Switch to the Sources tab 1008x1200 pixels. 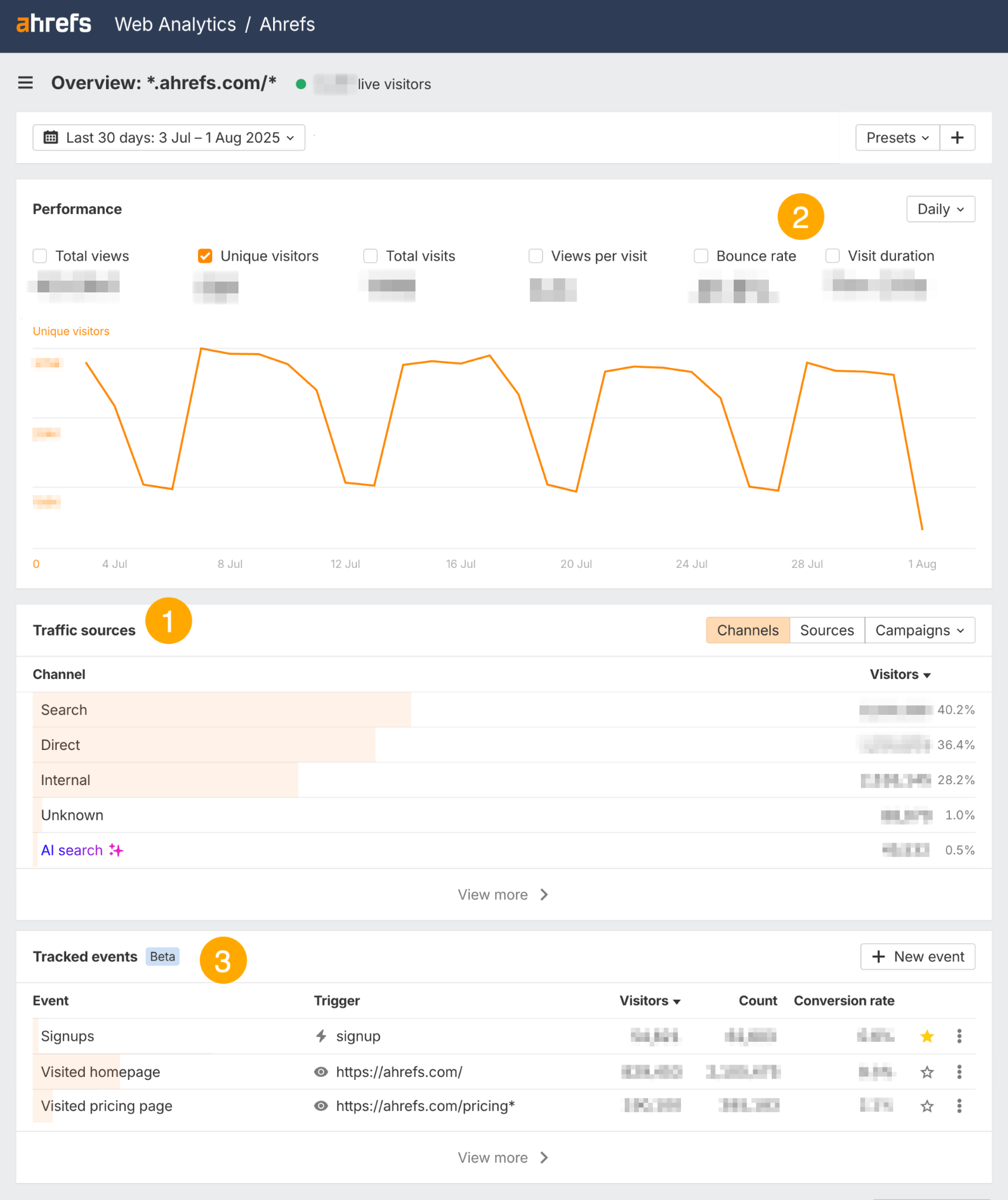[827, 630]
